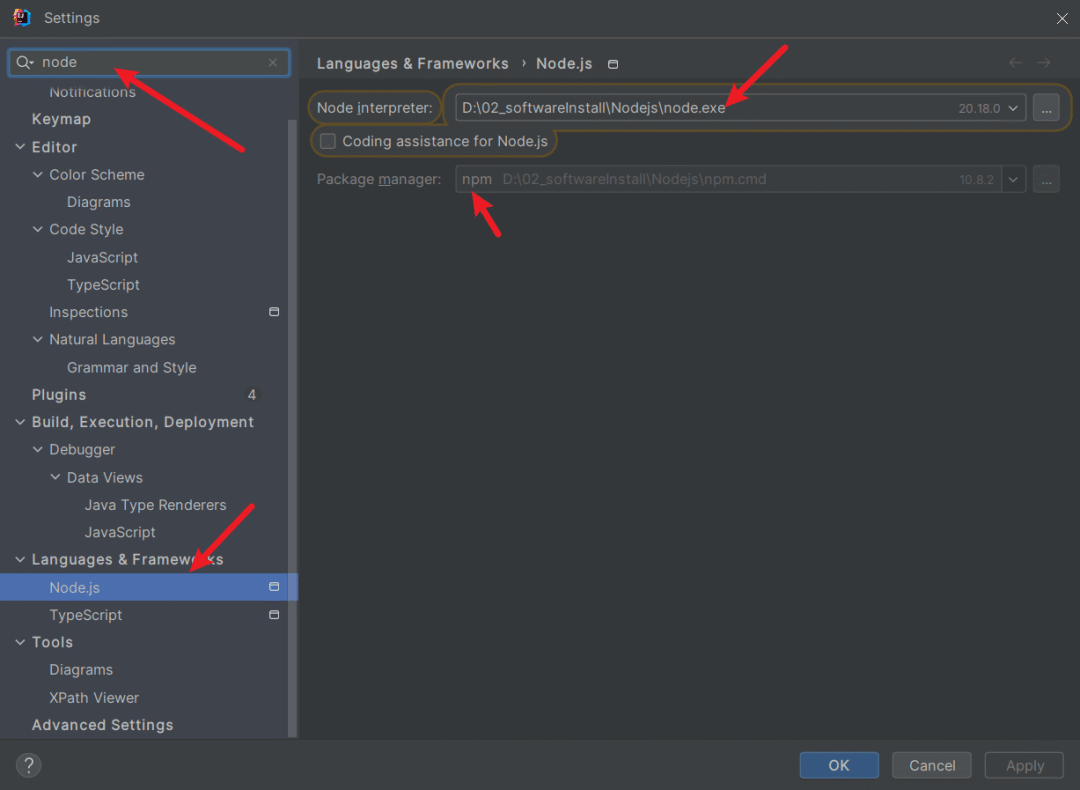This screenshot has height=790, width=1080.
Task: Open Inspections settings
Action: tap(88, 312)
